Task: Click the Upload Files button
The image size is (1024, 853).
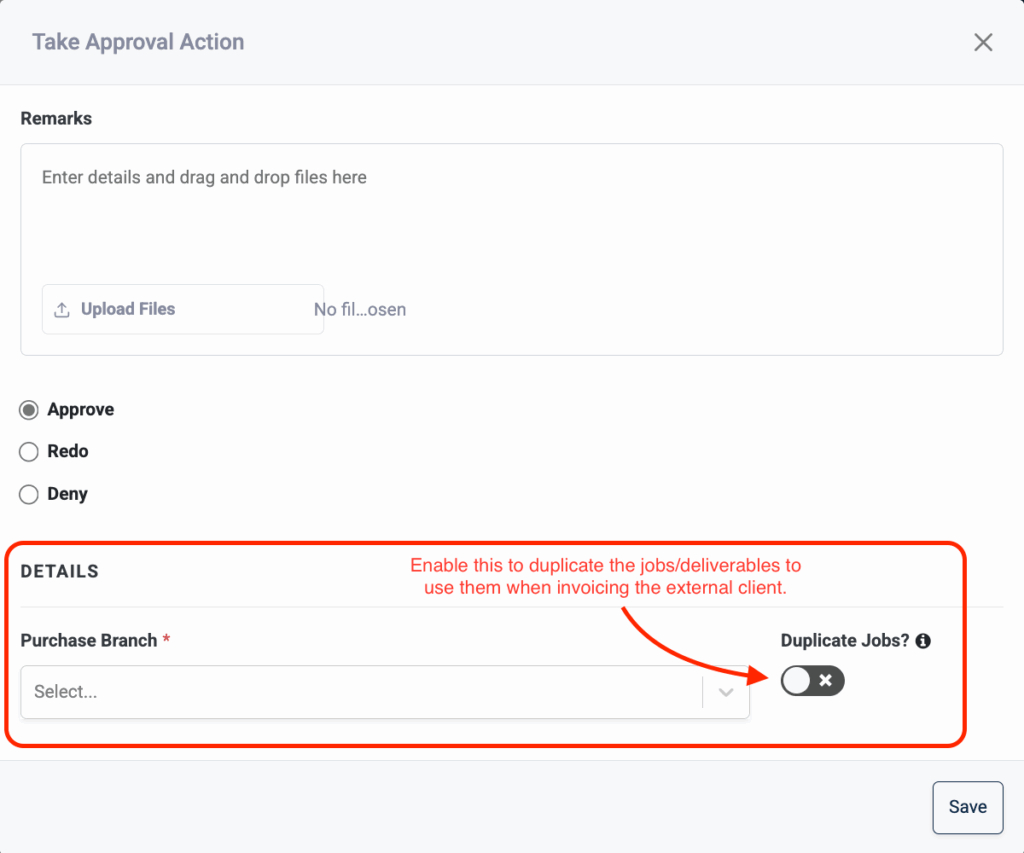Action: 182,309
